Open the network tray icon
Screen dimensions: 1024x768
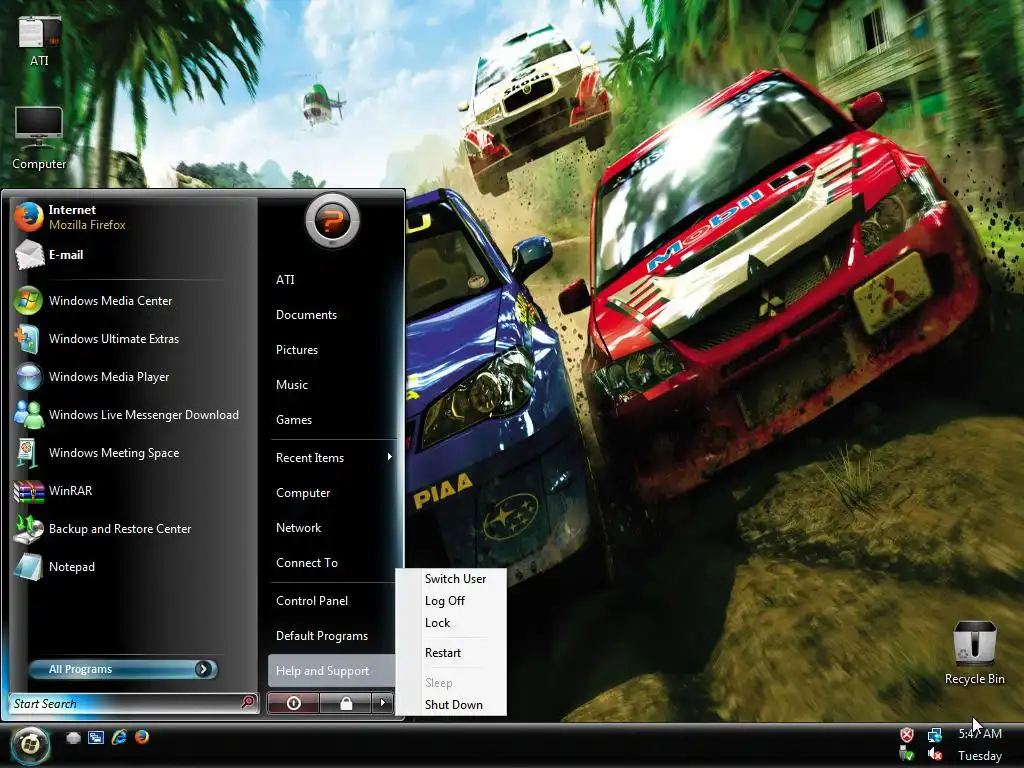coord(935,735)
